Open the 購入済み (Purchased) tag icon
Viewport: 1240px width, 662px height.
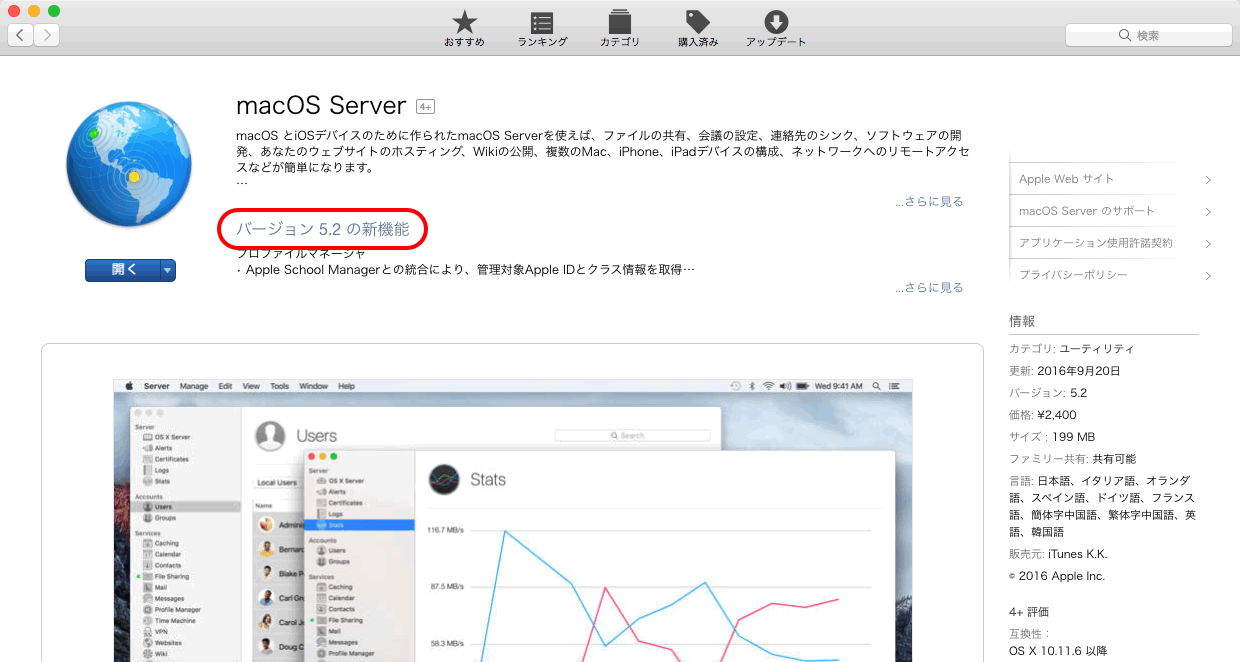(x=698, y=24)
